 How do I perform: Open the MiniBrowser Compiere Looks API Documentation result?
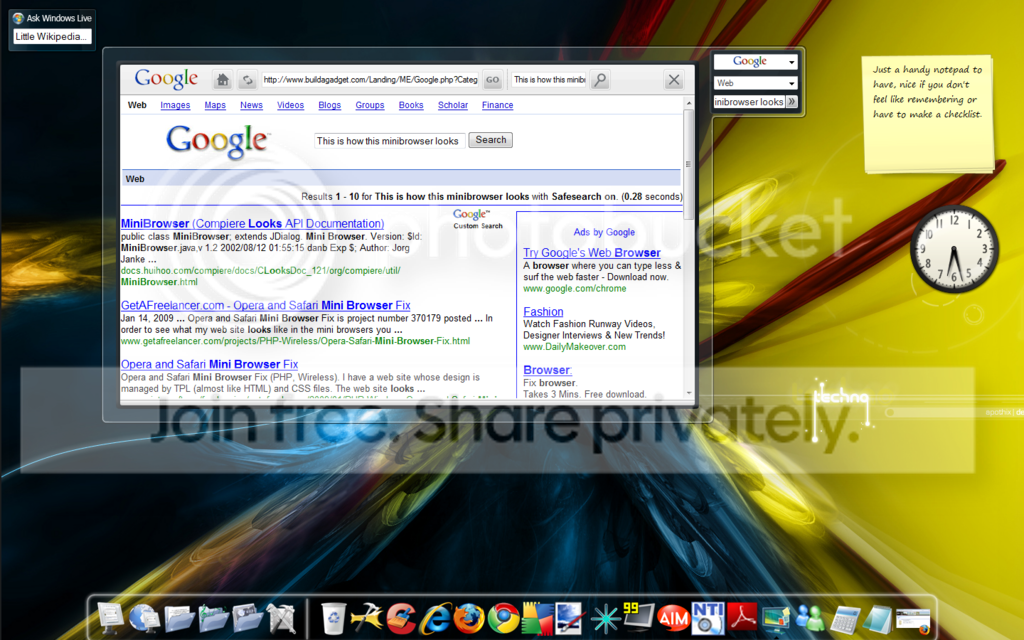point(253,223)
